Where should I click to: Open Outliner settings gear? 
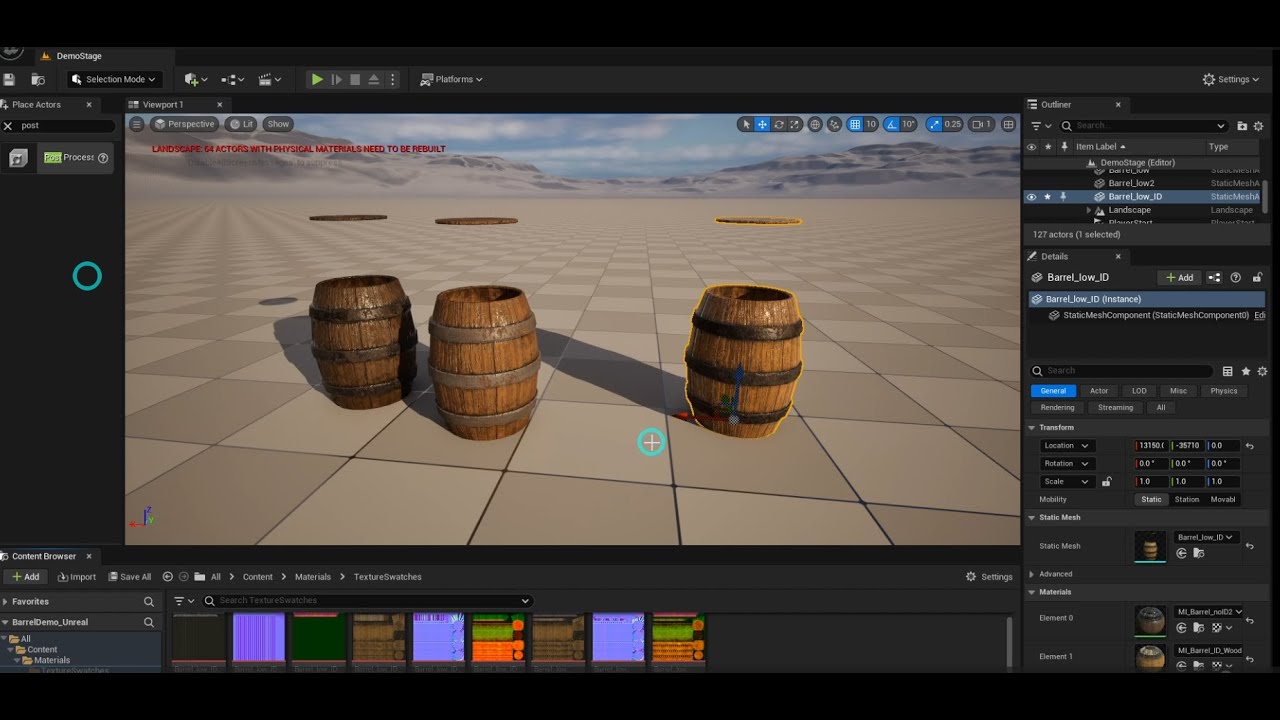[x=1260, y=126]
